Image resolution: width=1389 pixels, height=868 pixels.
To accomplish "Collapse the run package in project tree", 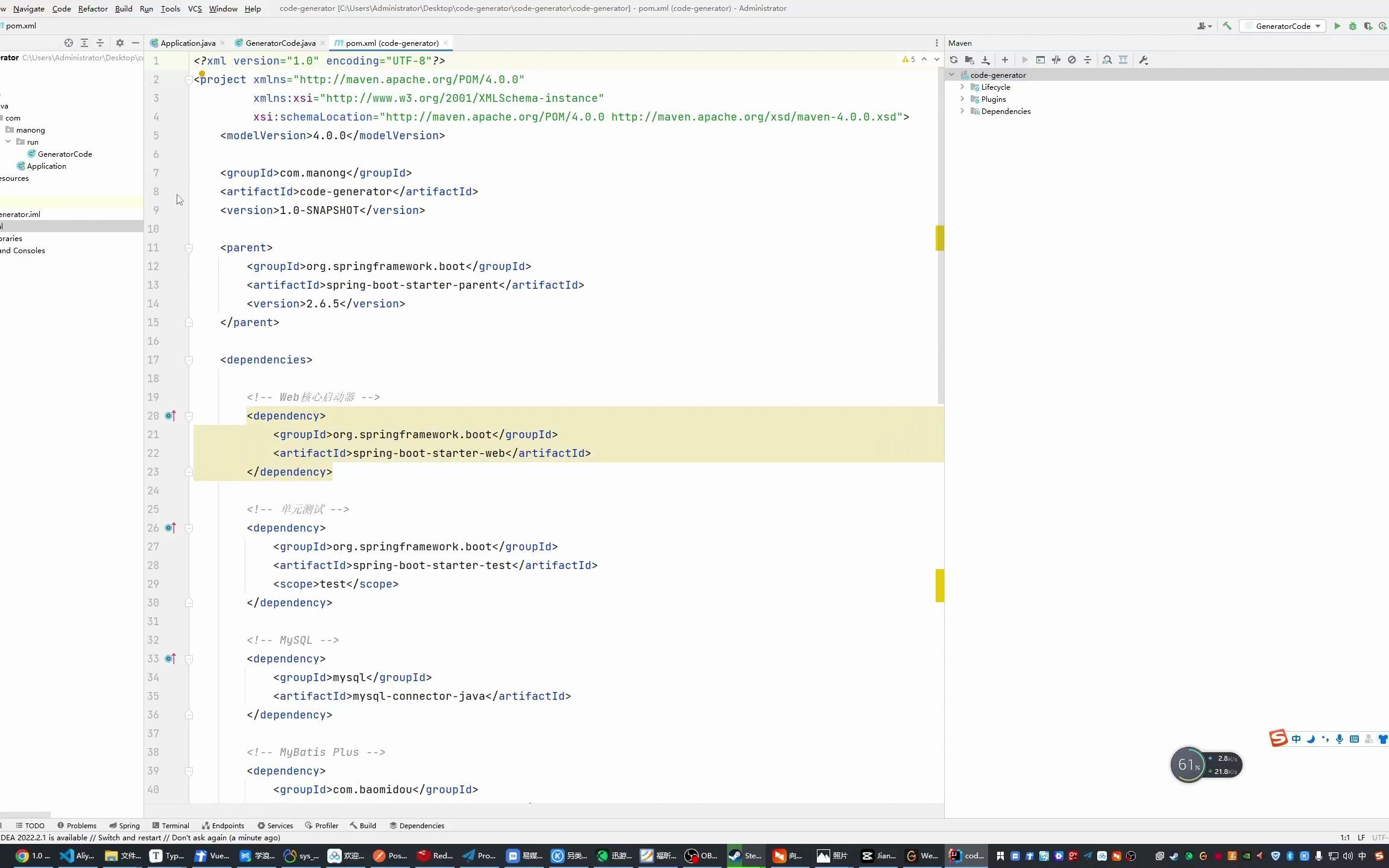I will click(8, 142).
